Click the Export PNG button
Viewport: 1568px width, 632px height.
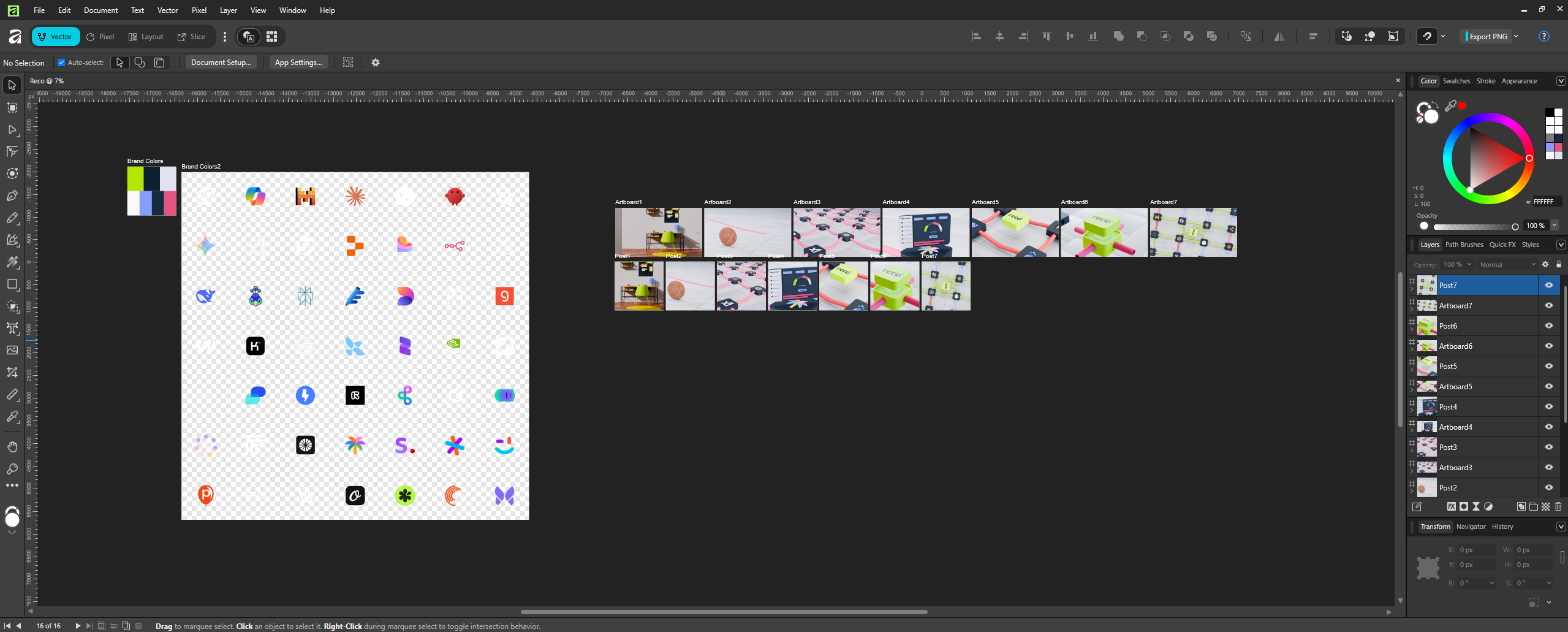point(1487,36)
